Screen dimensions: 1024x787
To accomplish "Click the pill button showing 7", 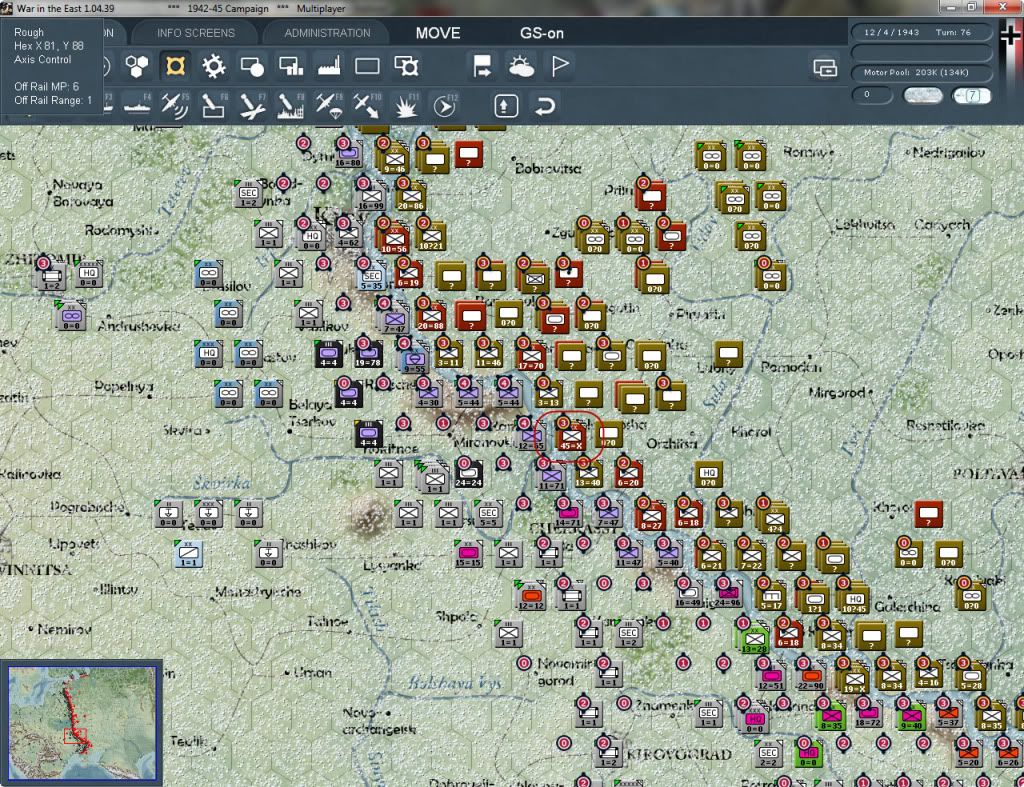I will 971,95.
